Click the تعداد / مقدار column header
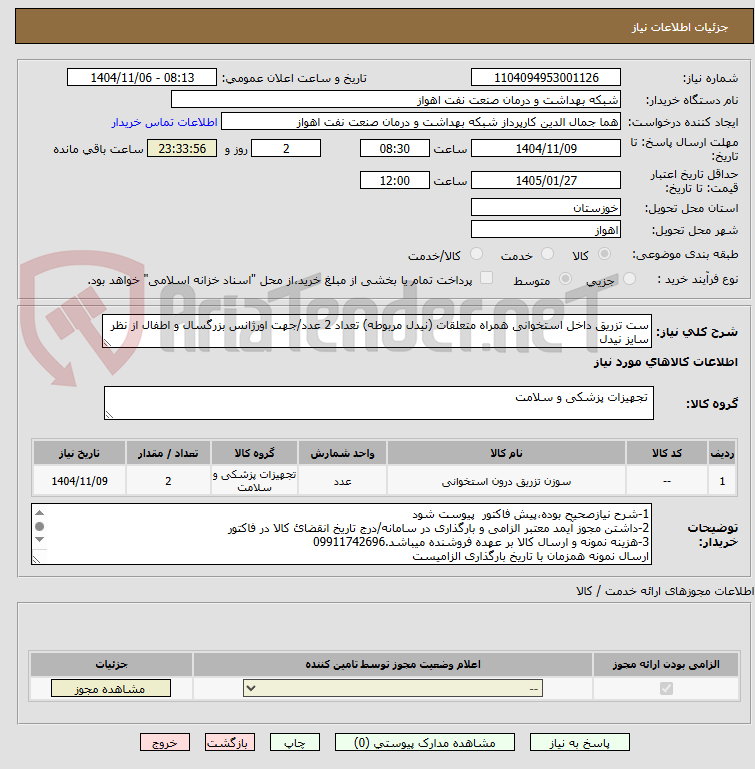Screen dimensions: 755x769 [168, 453]
